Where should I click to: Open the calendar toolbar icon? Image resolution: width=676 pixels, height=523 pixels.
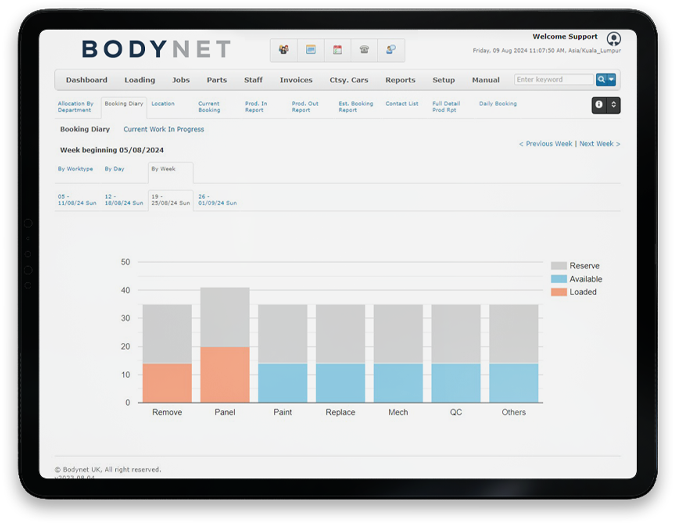point(337,50)
